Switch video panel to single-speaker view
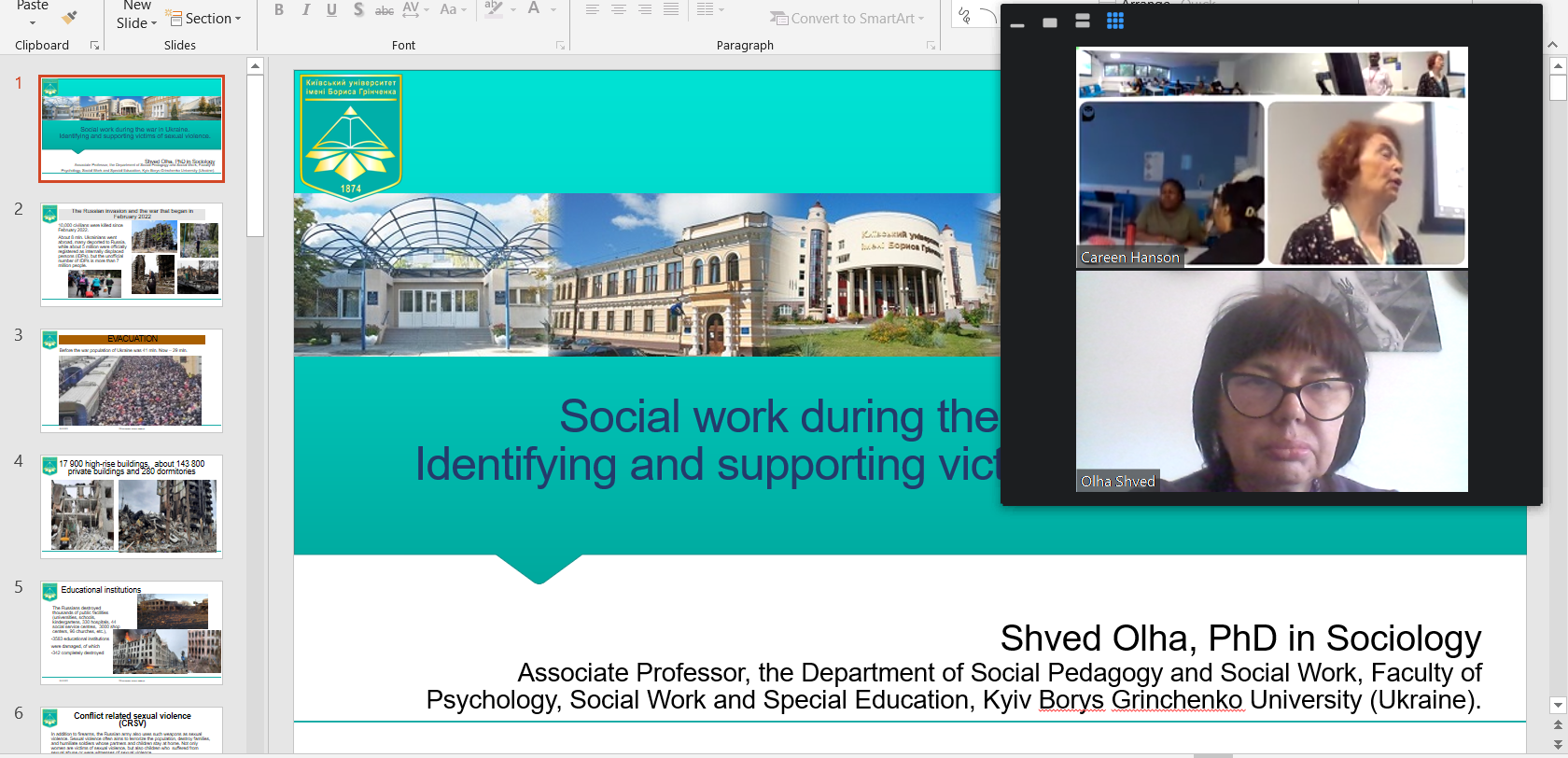Screen dimensions: 1568x758 point(1050,22)
